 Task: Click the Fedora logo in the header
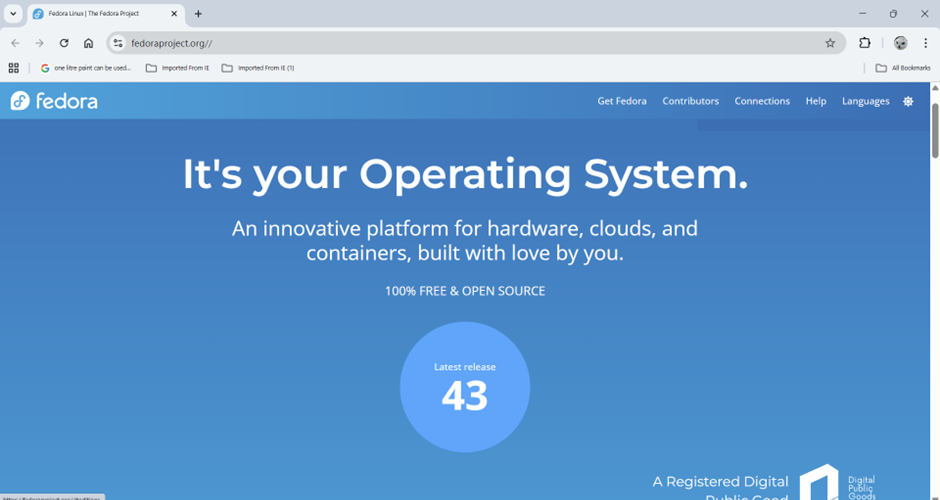(54, 101)
